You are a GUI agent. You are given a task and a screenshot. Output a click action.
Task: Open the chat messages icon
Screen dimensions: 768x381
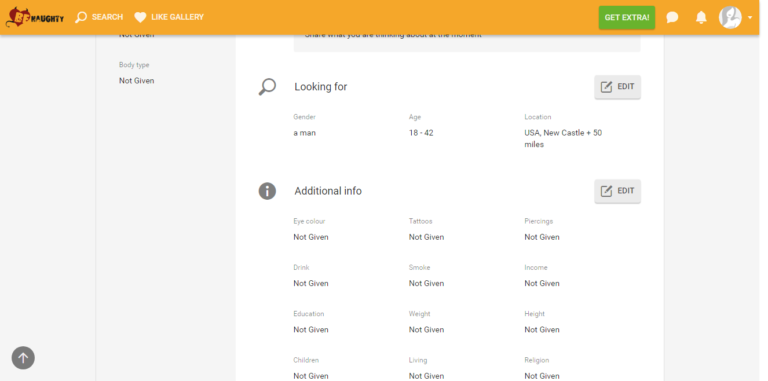point(672,18)
